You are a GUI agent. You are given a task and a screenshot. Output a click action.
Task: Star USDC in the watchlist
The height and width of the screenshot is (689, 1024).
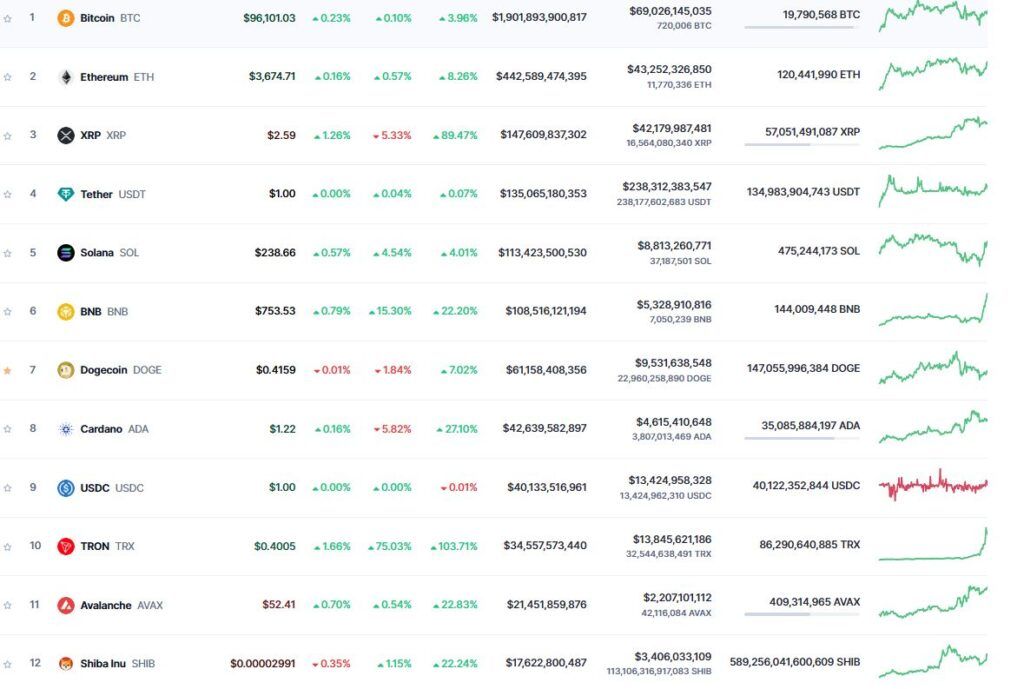point(8,488)
